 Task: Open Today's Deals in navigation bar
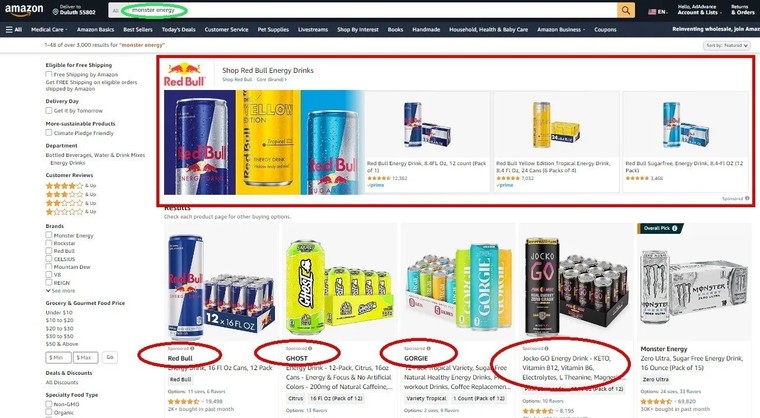pos(178,30)
